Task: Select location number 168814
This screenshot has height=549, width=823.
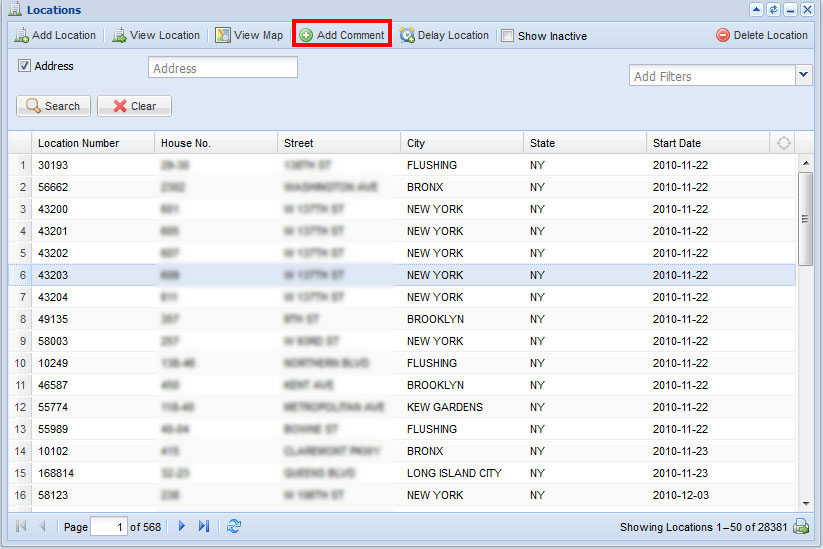Action: [56, 473]
